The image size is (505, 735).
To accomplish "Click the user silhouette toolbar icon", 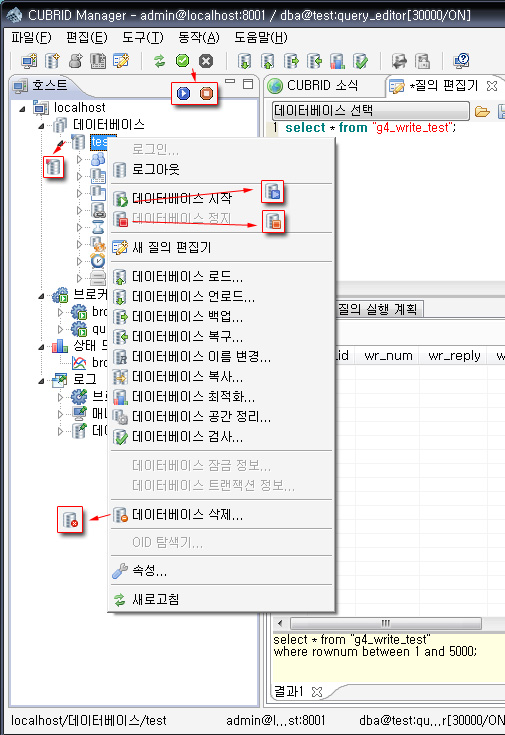I will [75, 61].
